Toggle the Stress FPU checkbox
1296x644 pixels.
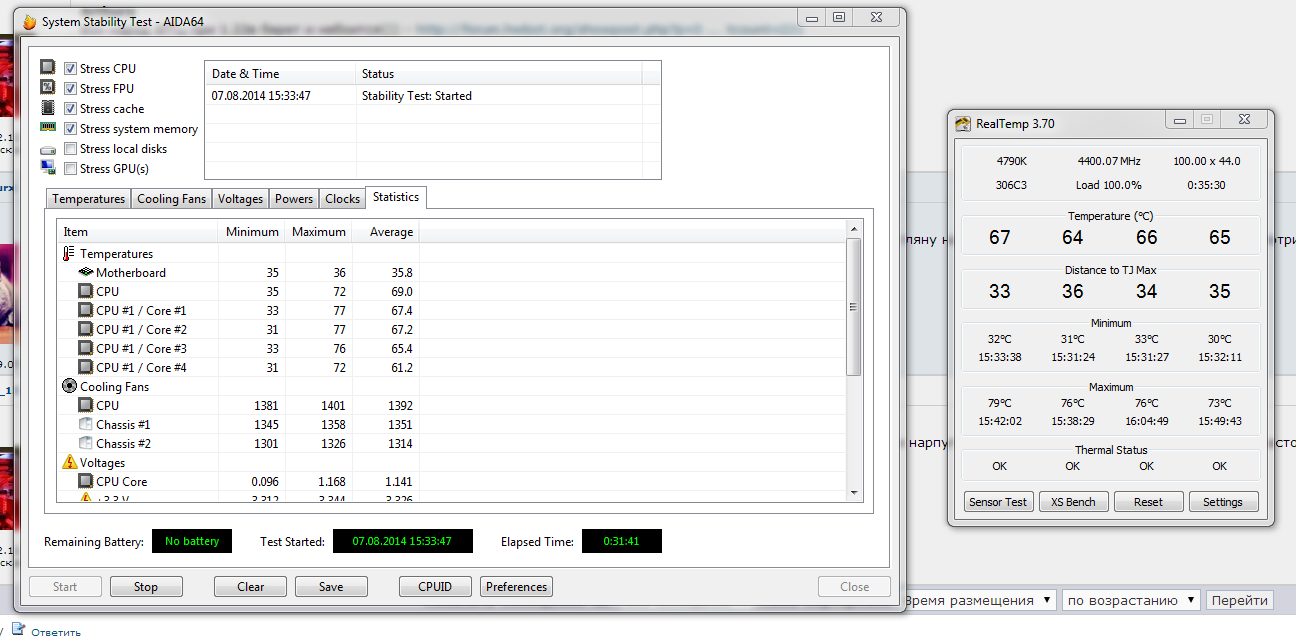click(x=70, y=89)
